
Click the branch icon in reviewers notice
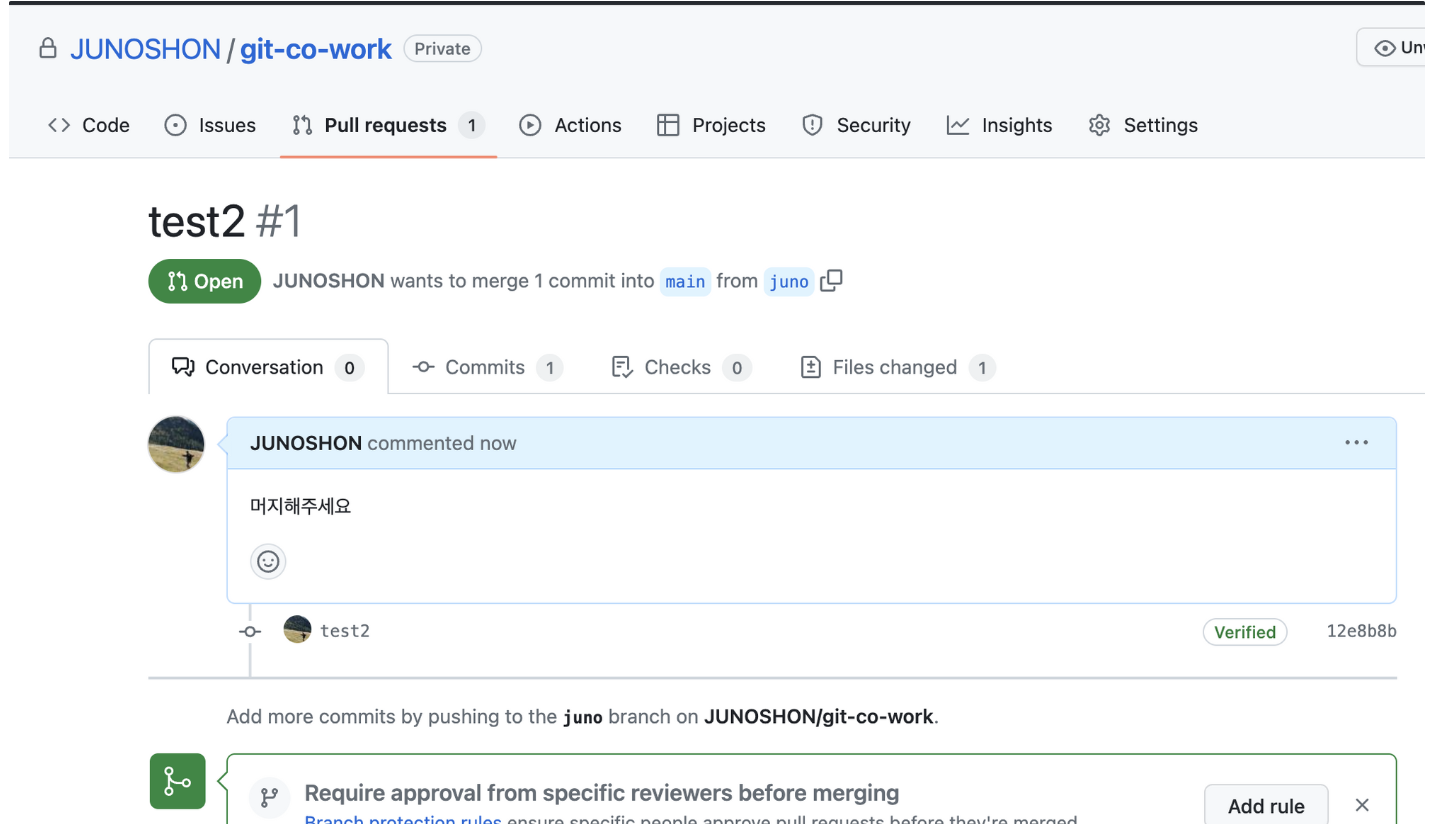269,797
